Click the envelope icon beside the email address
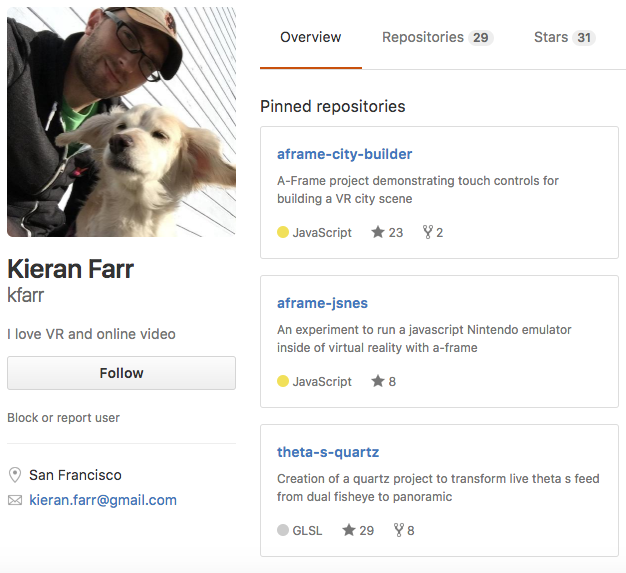 [15, 500]
